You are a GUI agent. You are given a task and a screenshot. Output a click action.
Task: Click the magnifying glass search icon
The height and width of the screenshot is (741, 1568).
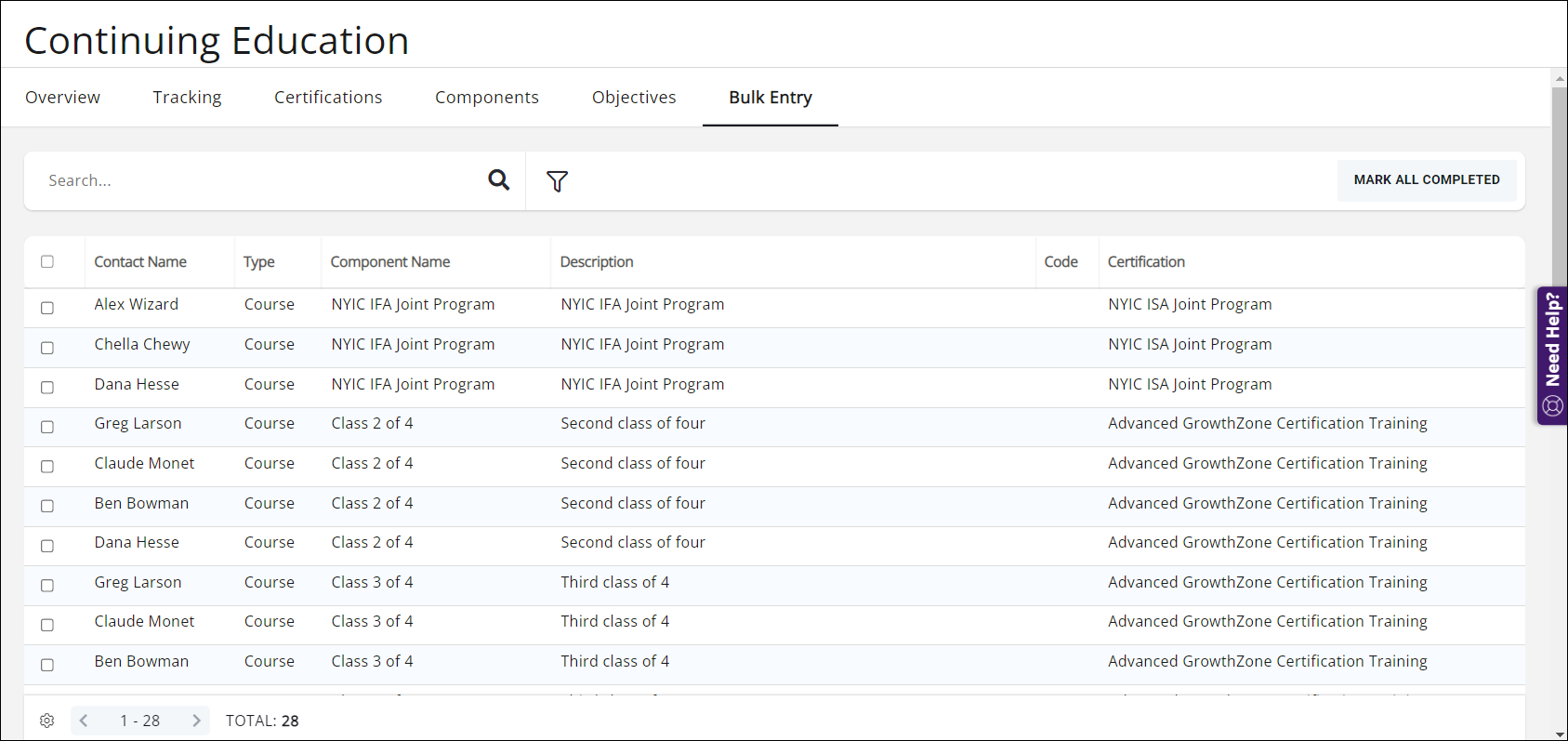(x=499, y=180)
